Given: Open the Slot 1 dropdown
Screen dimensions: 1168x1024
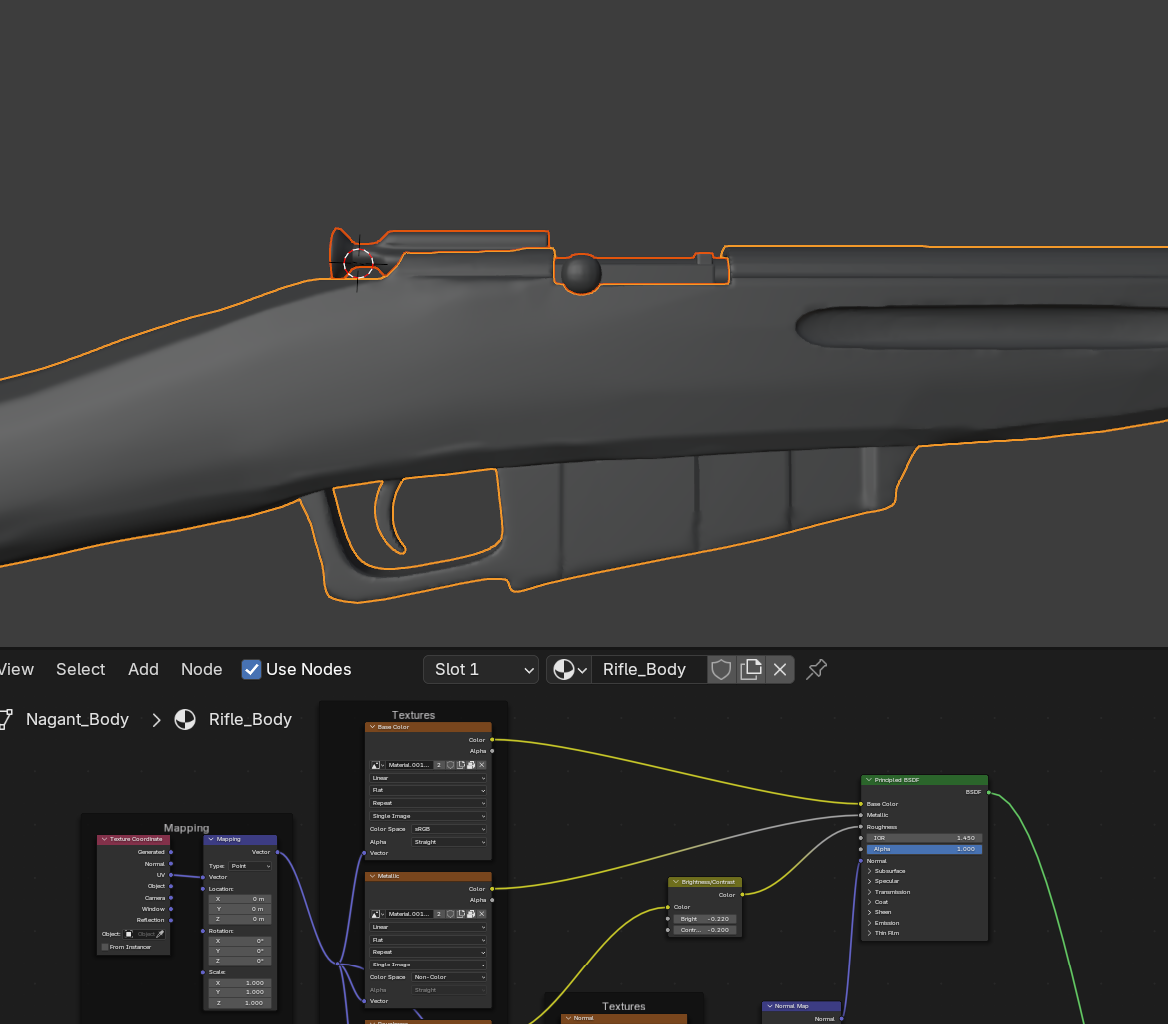Looking at the screenshot, I should tap(480, 669).
